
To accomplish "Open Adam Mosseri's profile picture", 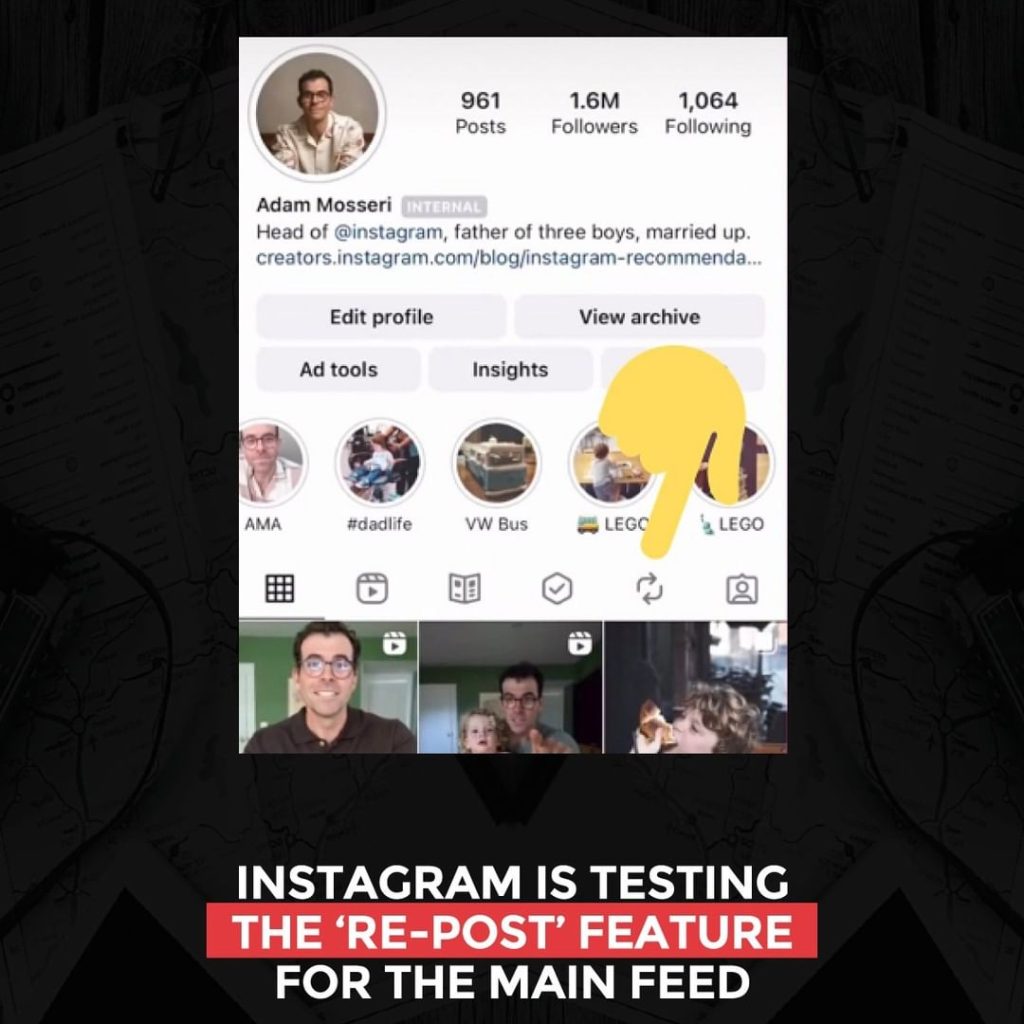I will (317, 113).
